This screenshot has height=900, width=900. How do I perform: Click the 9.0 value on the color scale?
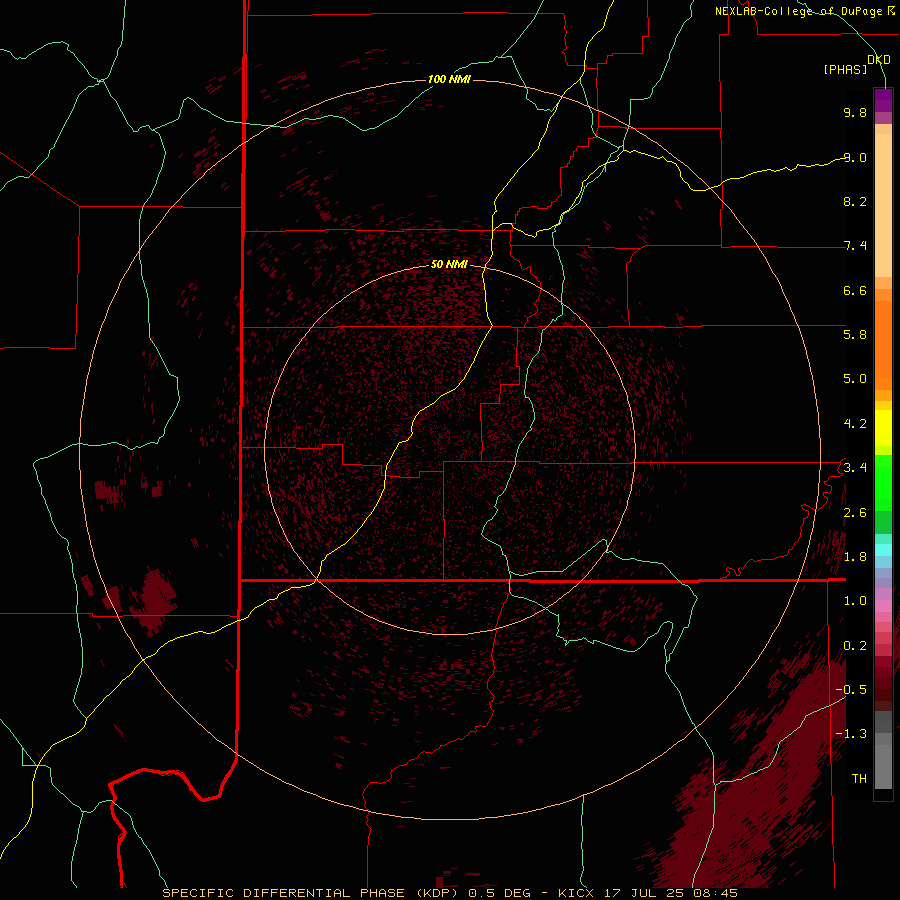point(855,157)
